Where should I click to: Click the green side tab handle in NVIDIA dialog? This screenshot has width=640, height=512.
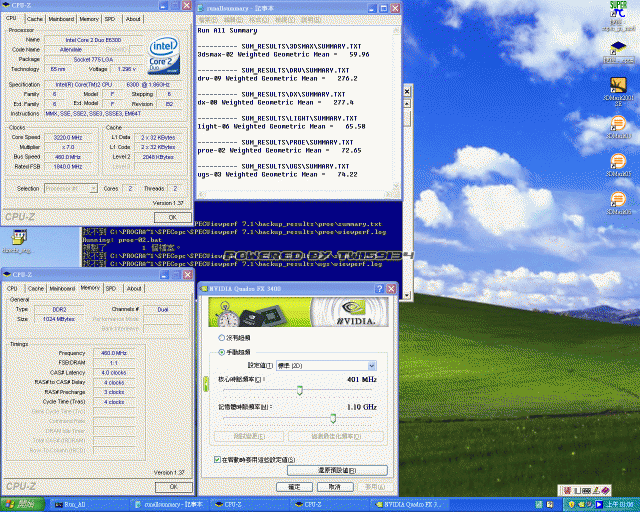point(206,384)
